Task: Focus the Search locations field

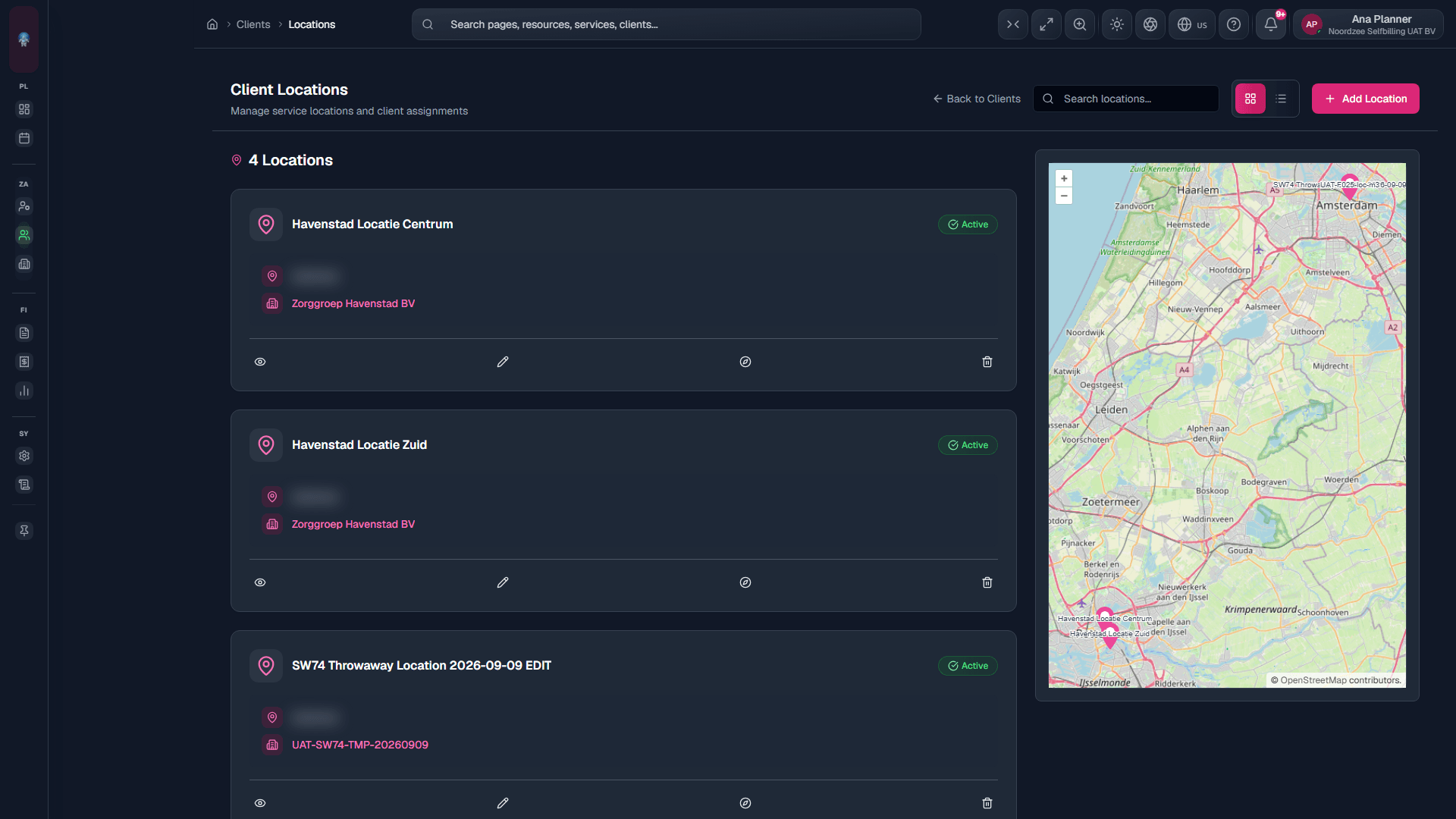Action: (x=1126, y=99)
